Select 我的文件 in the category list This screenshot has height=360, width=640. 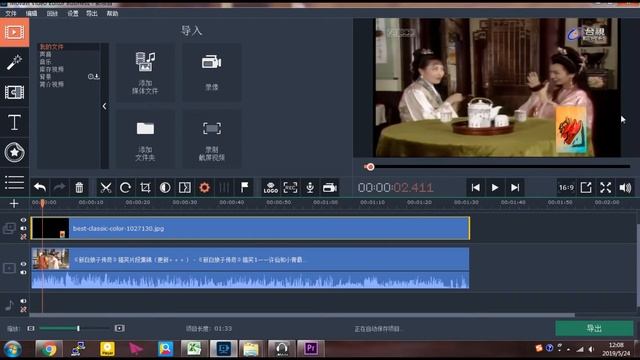click(x=52, y=47)
